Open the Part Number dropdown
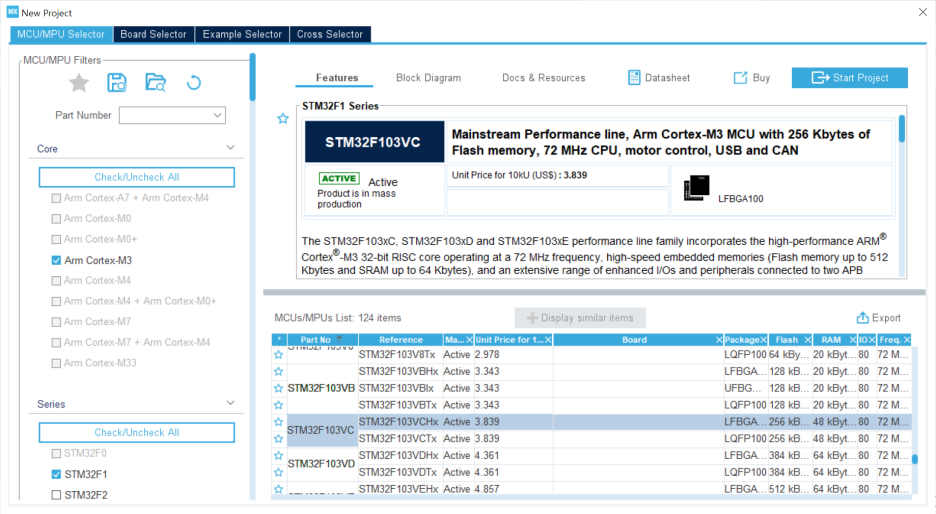Screen dimensions: 936x514 [x=217, y=115]
